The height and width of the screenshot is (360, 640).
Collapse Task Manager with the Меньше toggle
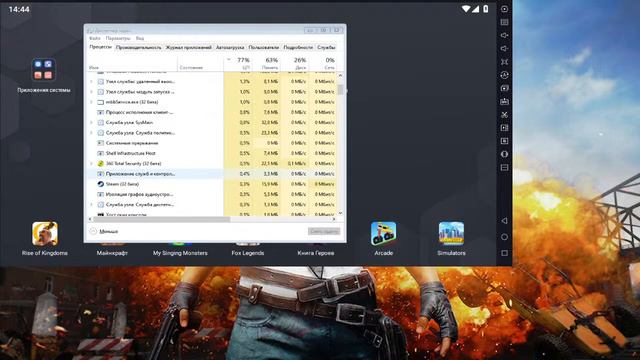point(104,231)
